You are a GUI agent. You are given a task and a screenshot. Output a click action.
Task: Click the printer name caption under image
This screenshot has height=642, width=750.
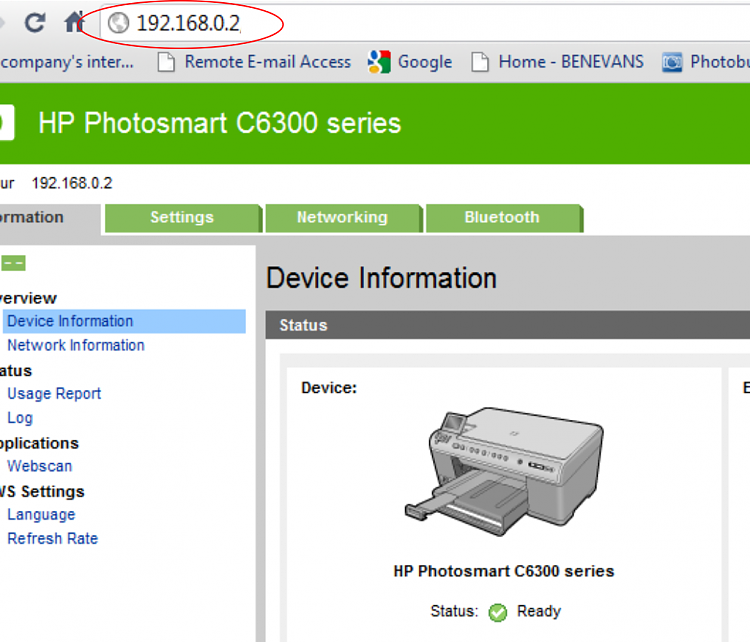tap(504, 571)
